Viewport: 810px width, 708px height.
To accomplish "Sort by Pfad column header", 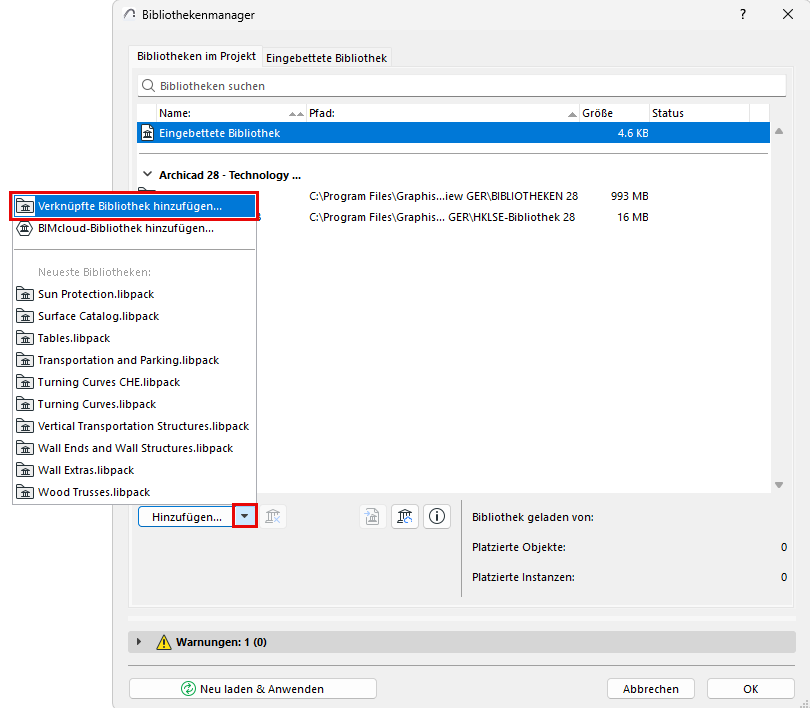I will coord(443,113).
